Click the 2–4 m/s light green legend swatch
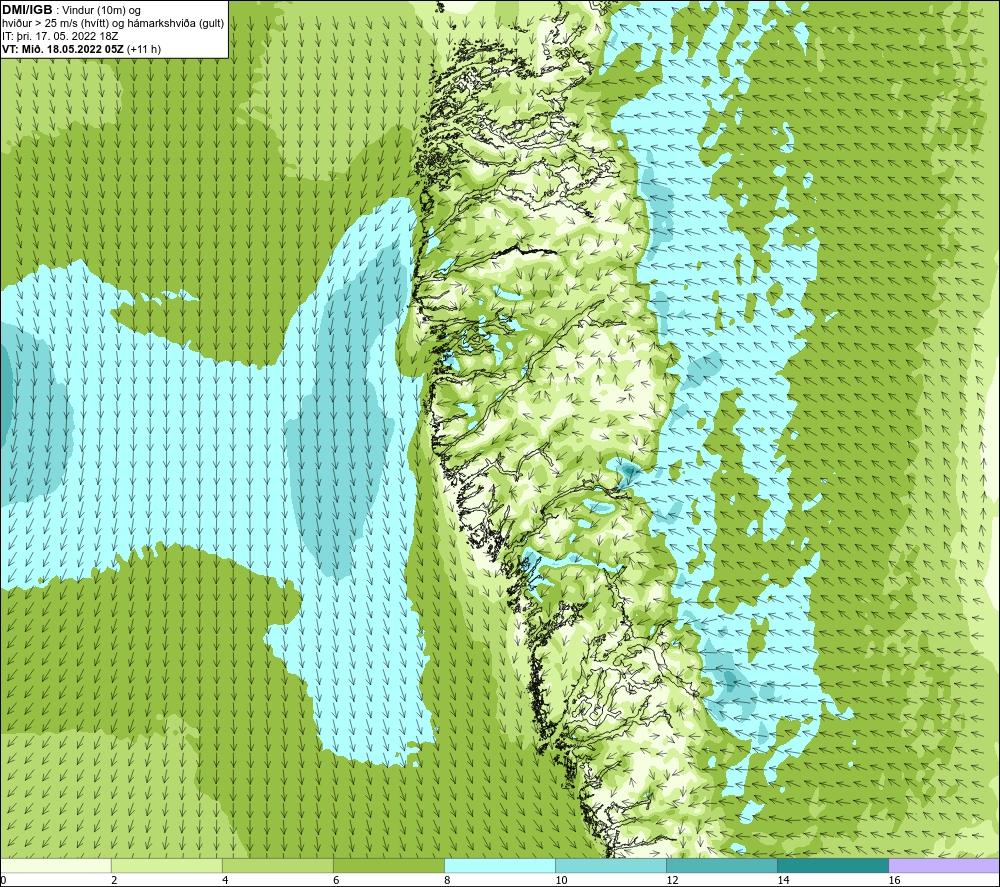 [x=167, y=866]
